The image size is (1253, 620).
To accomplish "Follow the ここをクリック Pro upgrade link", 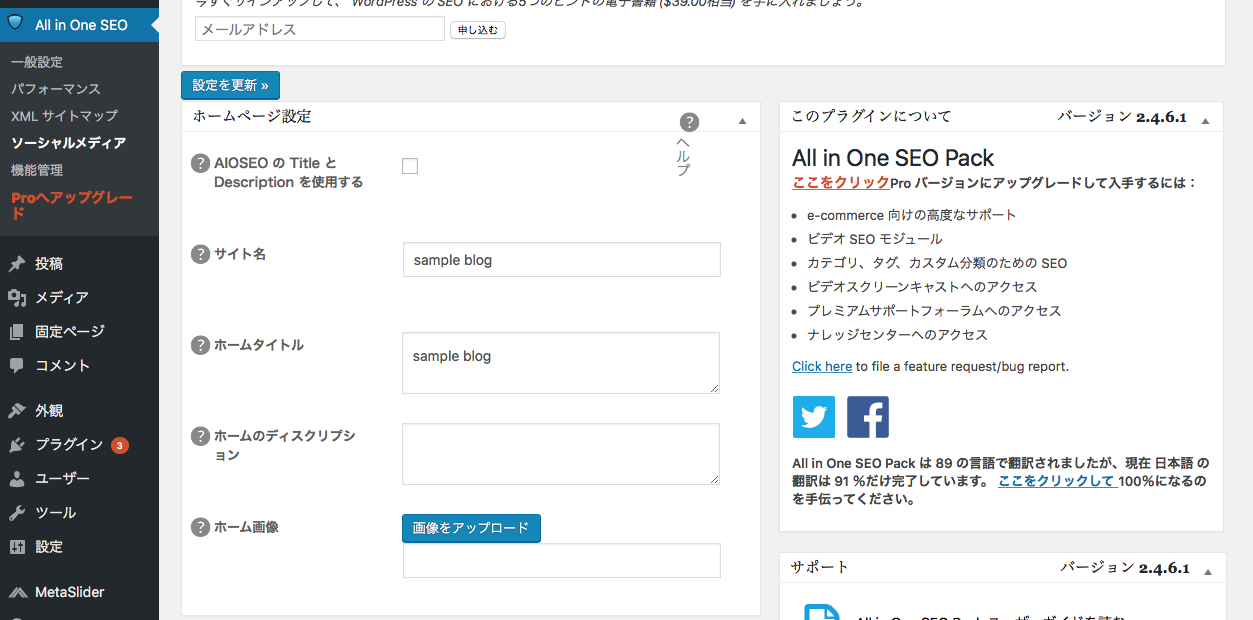I will point(840,183).
